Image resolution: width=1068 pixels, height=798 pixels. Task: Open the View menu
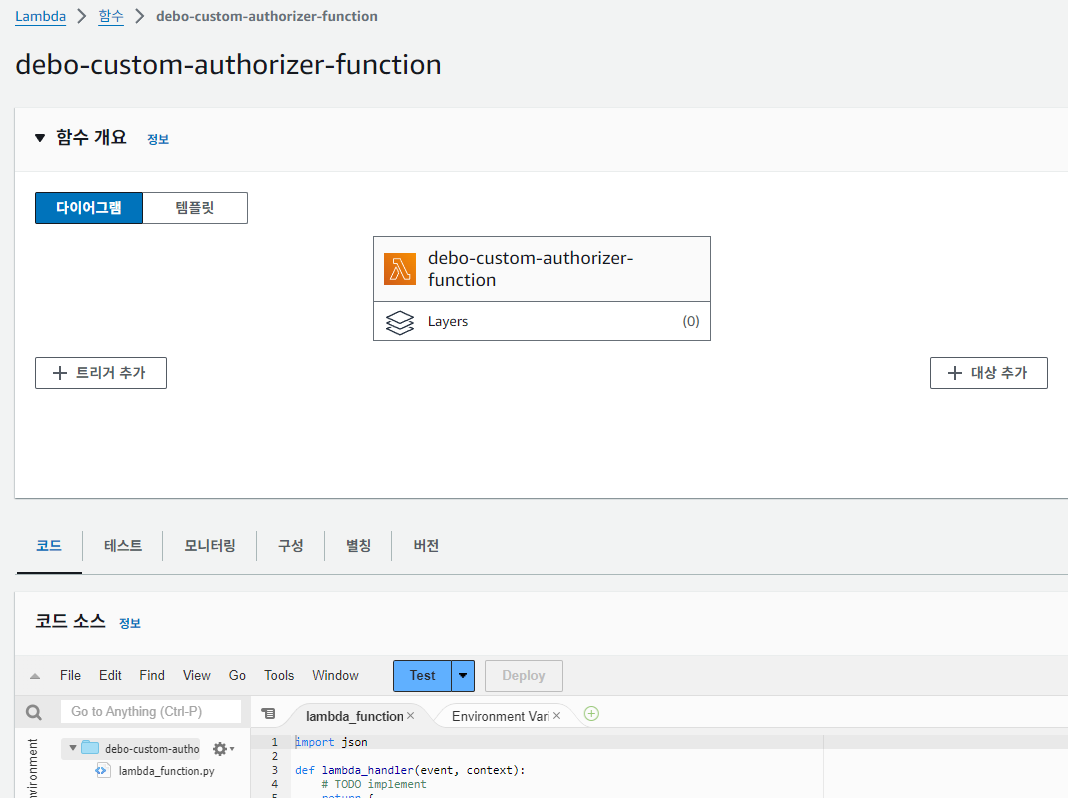point(197,675)
